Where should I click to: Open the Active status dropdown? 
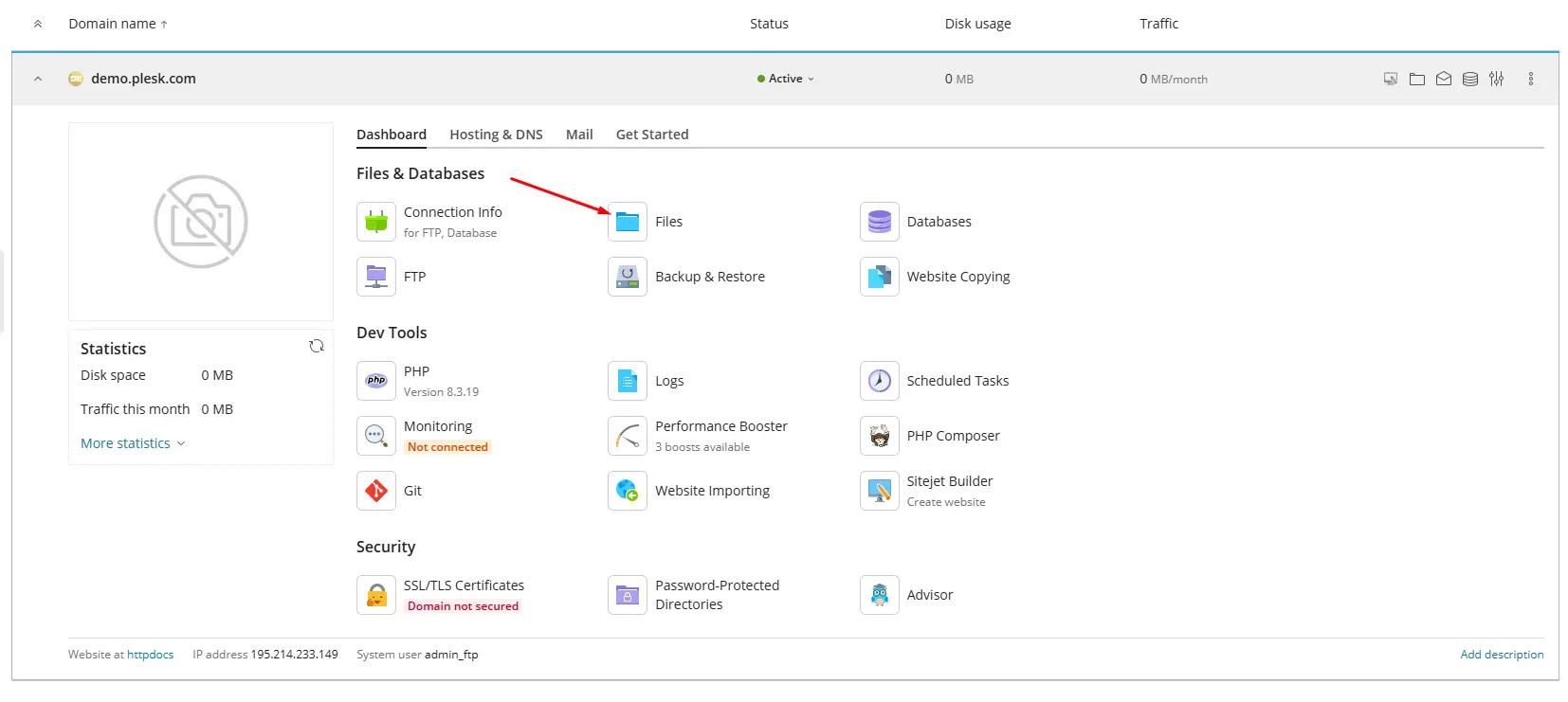(x=786, y=79)
